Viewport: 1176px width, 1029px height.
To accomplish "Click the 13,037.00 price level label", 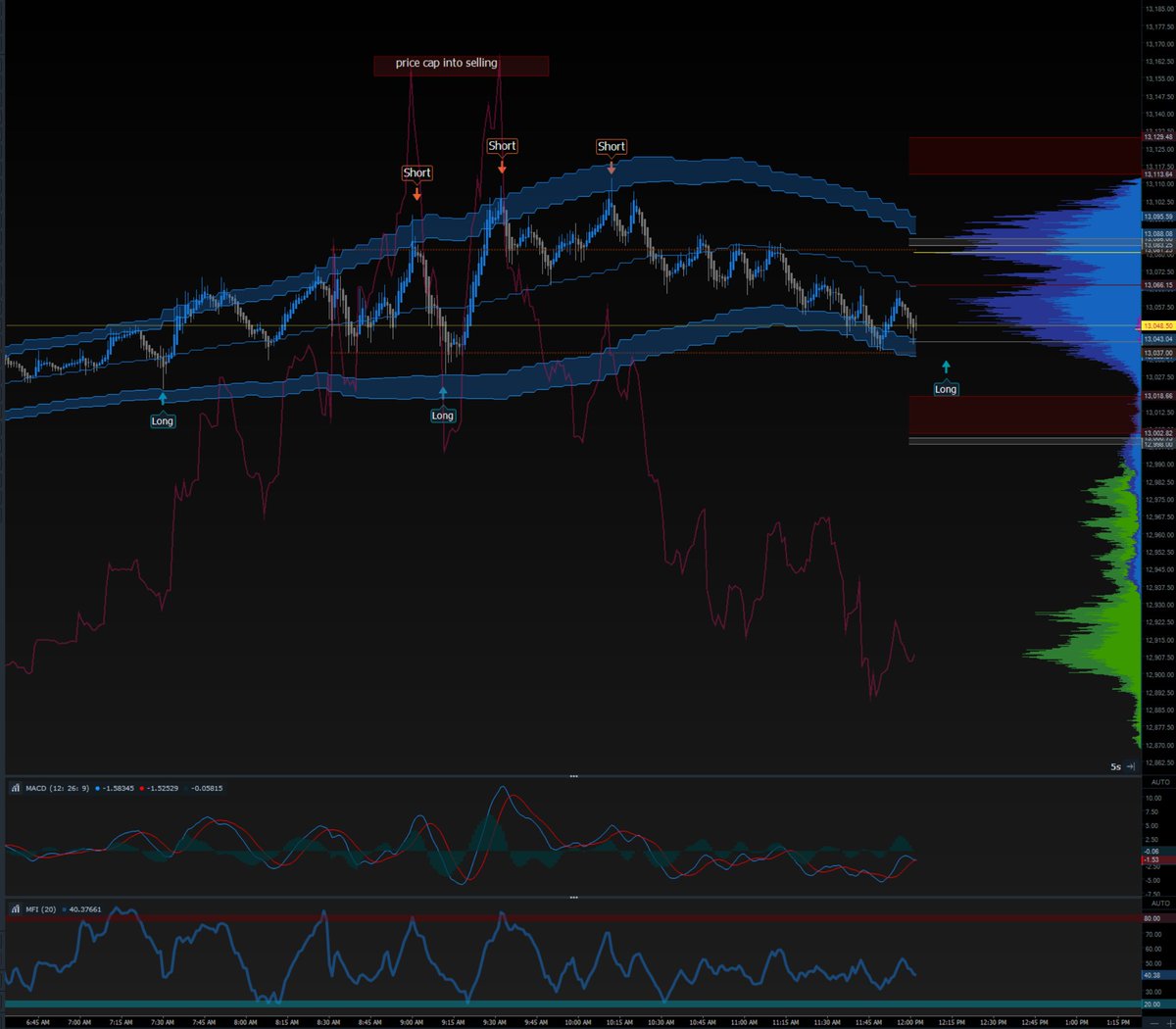I will point(1158,353).
